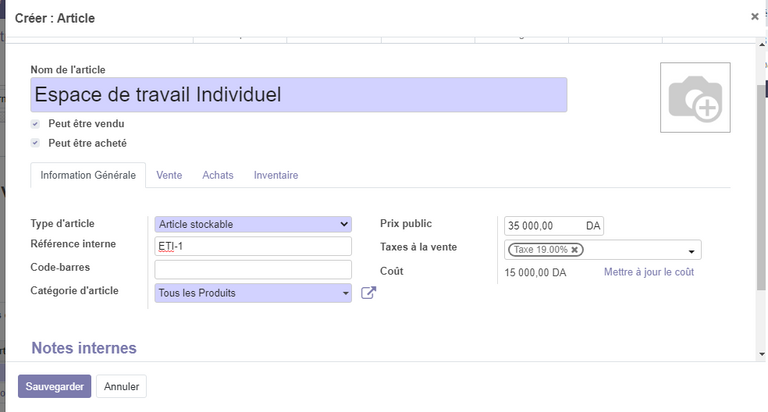Viewport: 768px width, 412px height.
Task: Open external link for Catégorie d'article
Action: (x=368, y=293)
